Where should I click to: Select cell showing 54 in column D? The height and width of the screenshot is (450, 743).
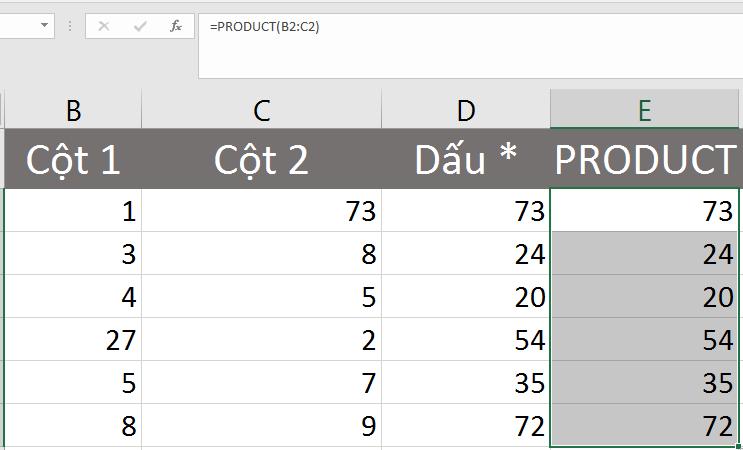(465, 340)
